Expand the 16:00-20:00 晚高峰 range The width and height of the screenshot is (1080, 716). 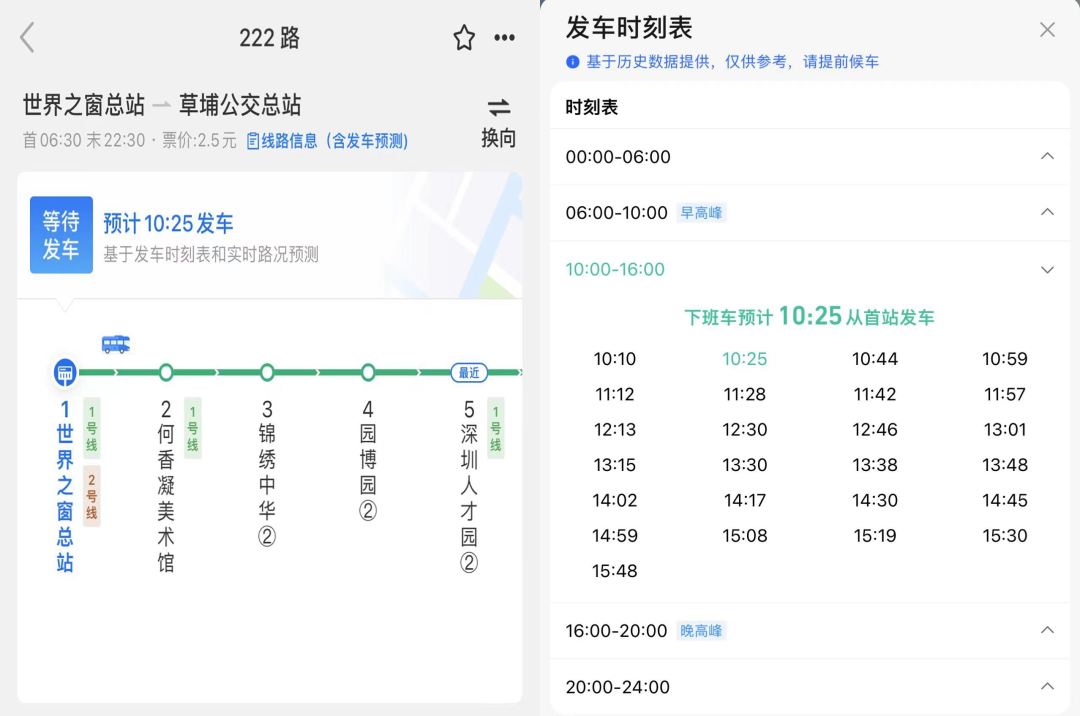pos(809,631)
